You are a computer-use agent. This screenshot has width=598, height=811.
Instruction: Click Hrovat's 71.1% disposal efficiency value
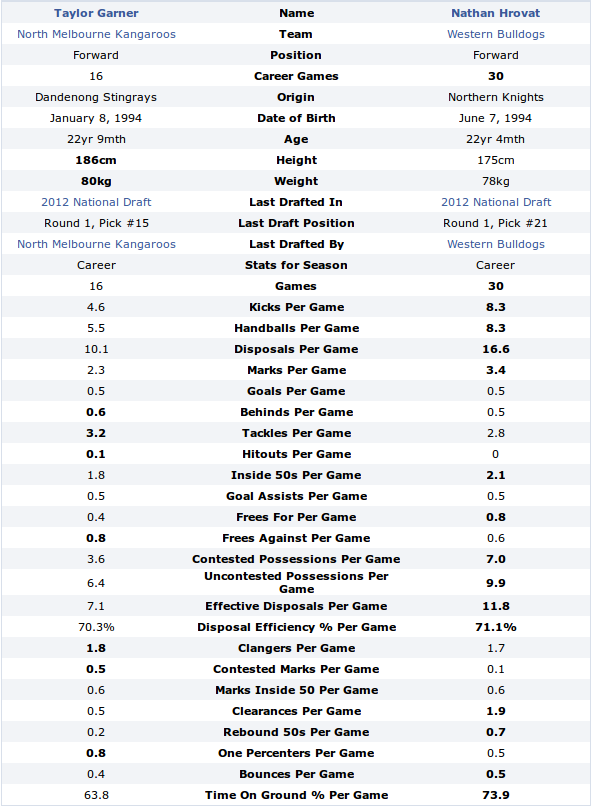click(496, 627)
